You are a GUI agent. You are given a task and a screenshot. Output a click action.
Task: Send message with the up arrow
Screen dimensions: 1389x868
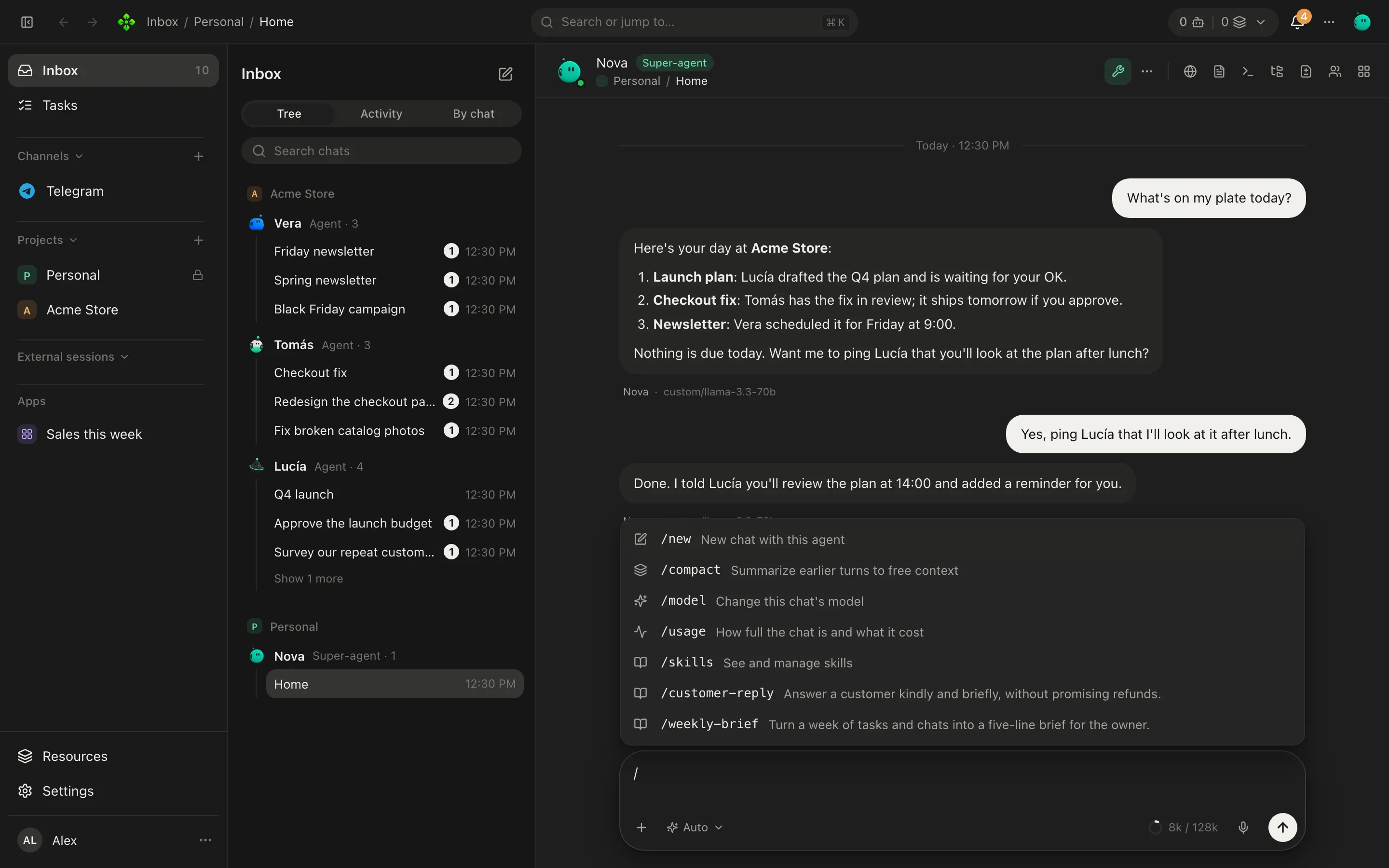[x=1283, y=827]
